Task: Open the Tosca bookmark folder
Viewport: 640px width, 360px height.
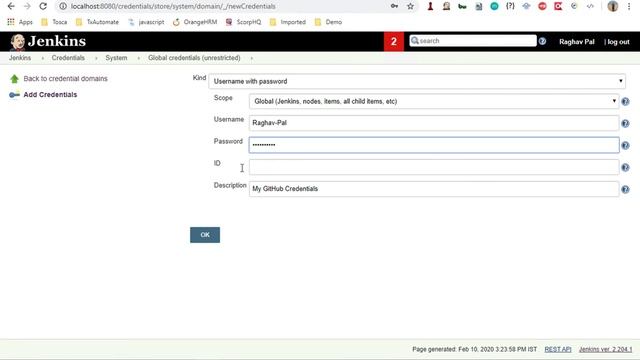Action: coord(54,22)
